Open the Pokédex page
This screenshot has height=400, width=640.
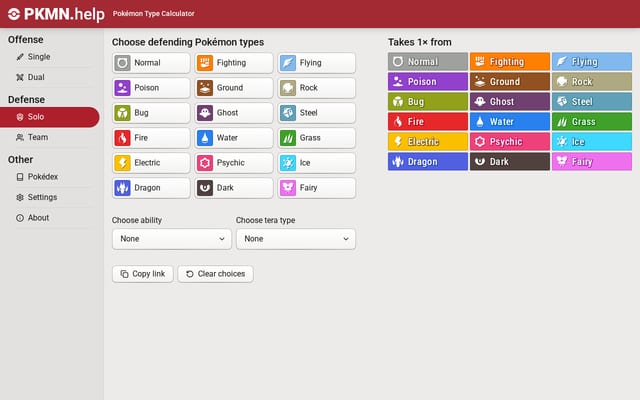[51, 177]
